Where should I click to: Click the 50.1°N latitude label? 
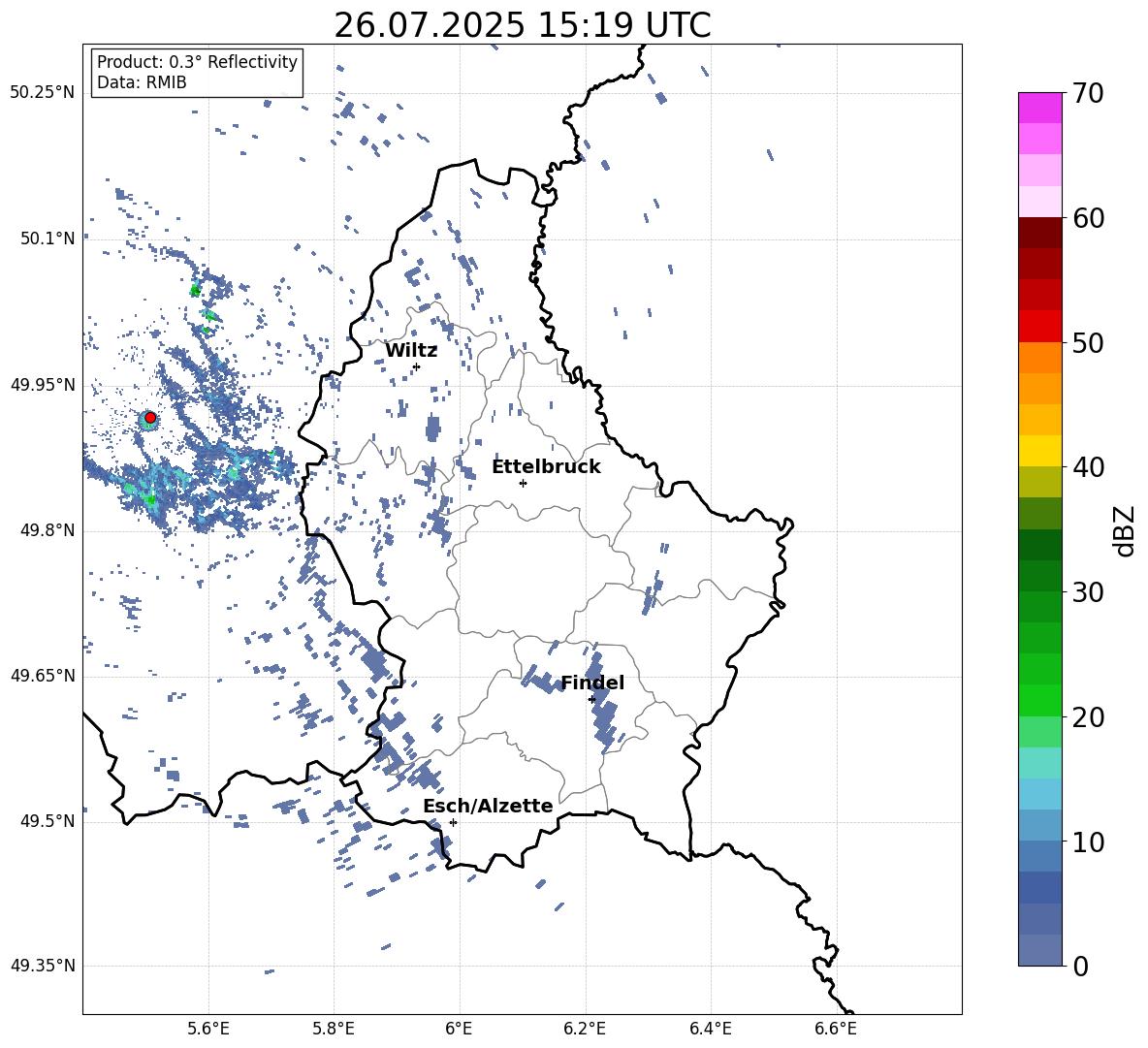(x=48, y=238)
